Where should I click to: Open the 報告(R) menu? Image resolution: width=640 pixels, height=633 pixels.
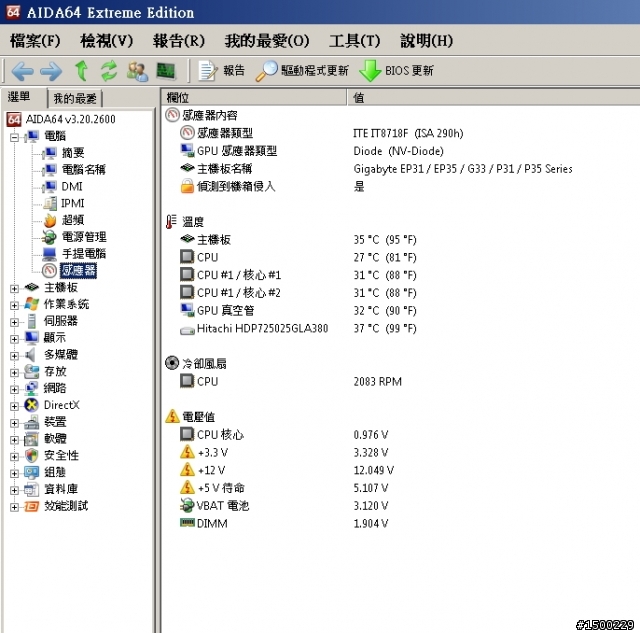(x=179, y=40)
